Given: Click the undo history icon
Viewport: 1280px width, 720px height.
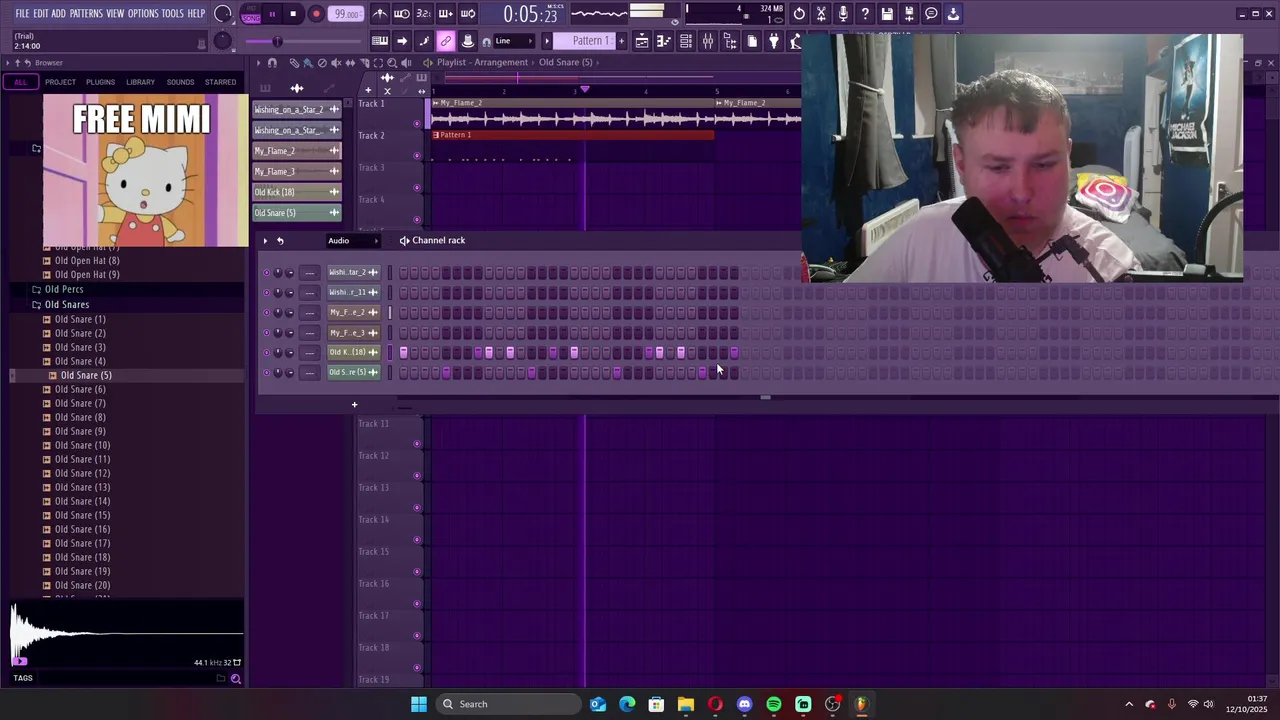Looking at the screenshot, I should [799, 14].
